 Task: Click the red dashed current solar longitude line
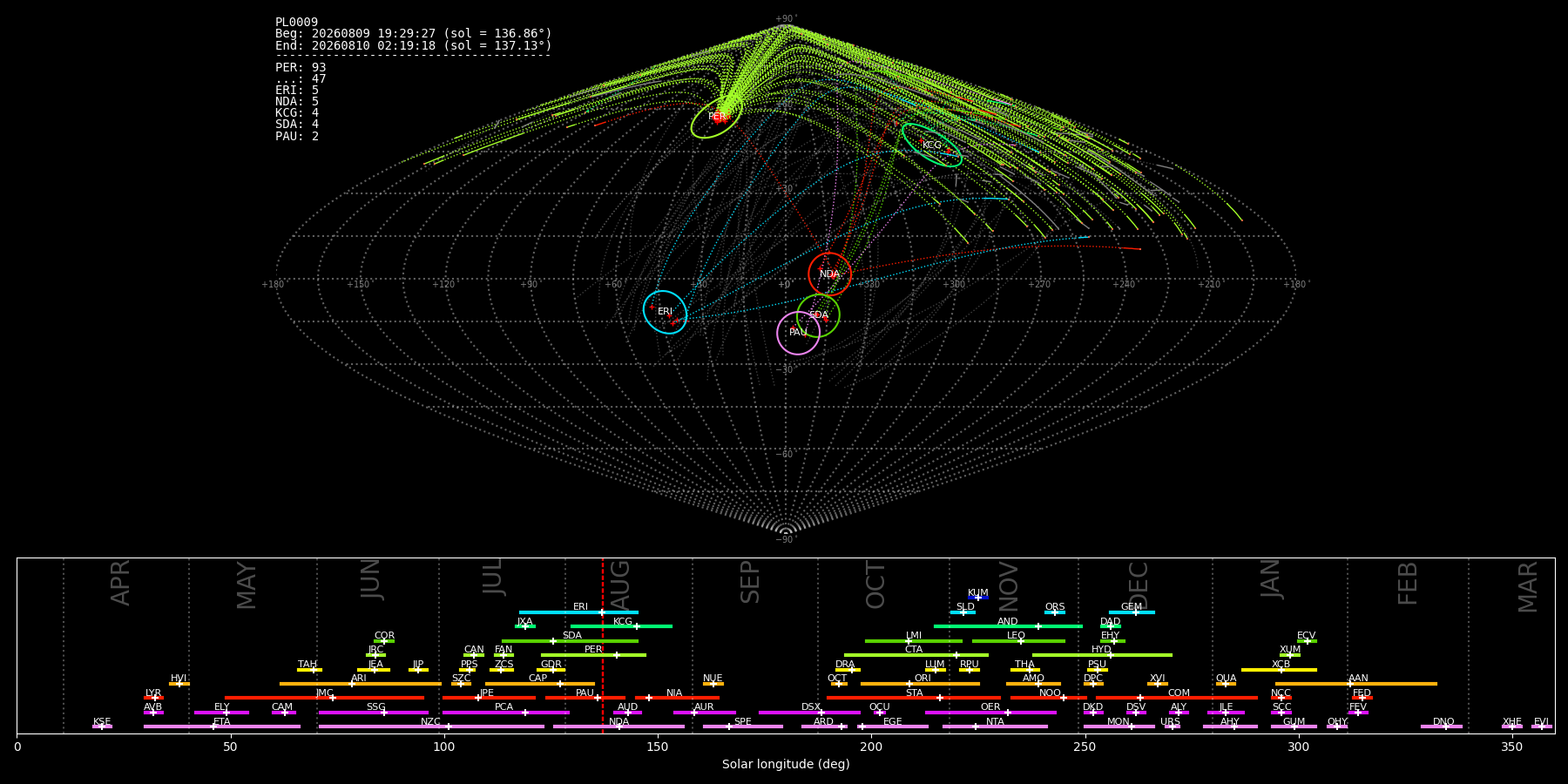coord(602,645)
